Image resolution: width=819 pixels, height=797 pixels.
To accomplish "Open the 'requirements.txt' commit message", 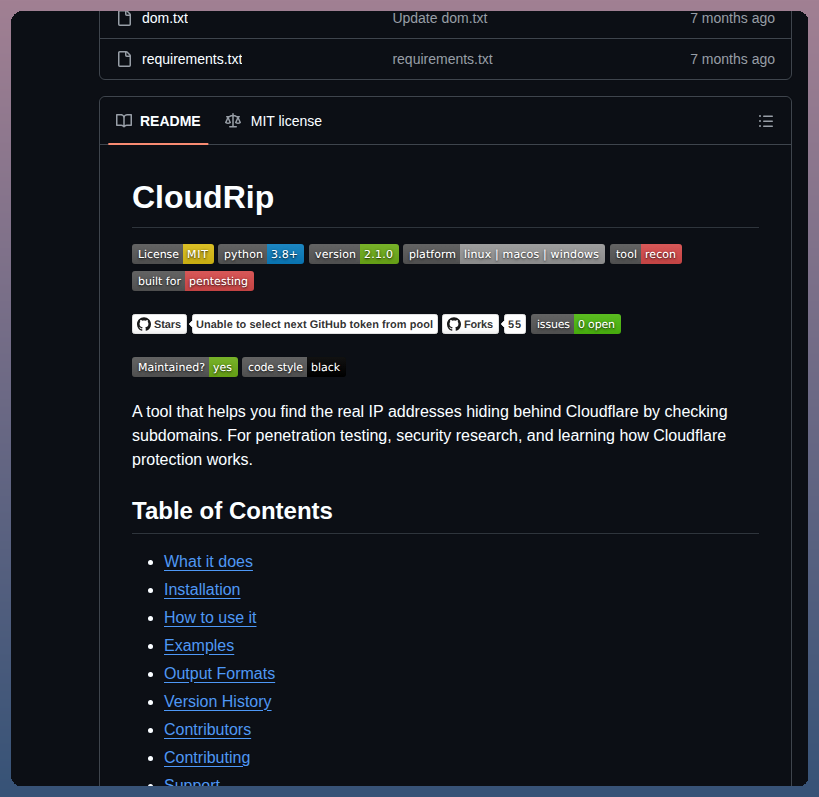I will tap(442, 59).
